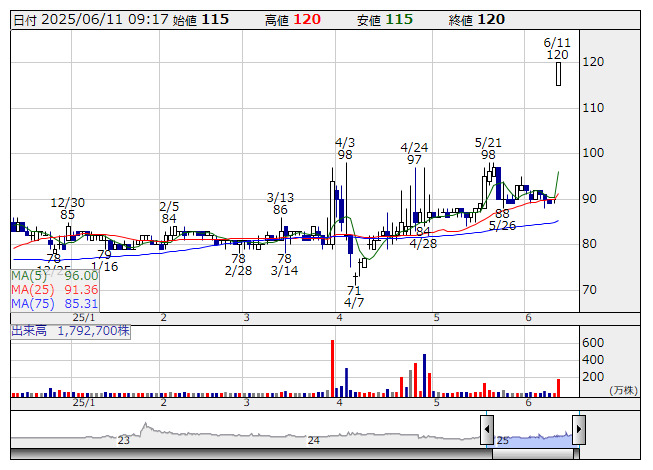
Task: Click the MA(5) 96.00 legend entry
Action: (x=55, y=276)
